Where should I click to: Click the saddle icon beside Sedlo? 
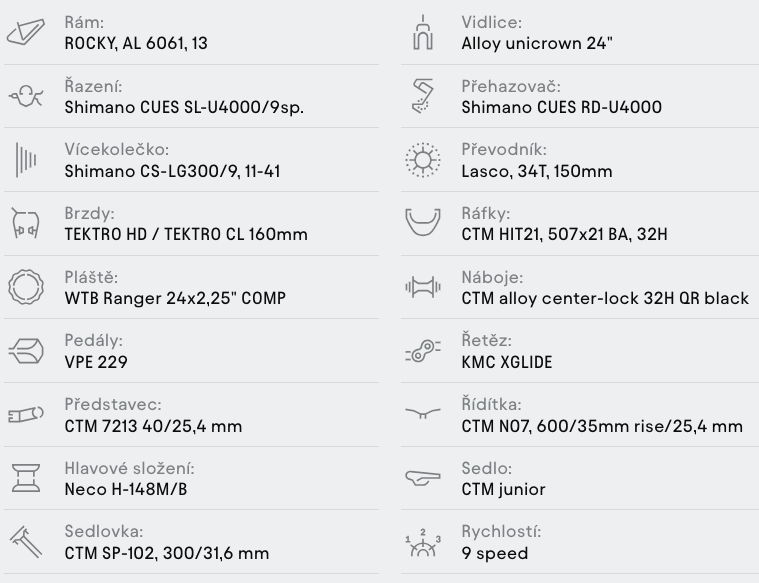coord(423,478)
